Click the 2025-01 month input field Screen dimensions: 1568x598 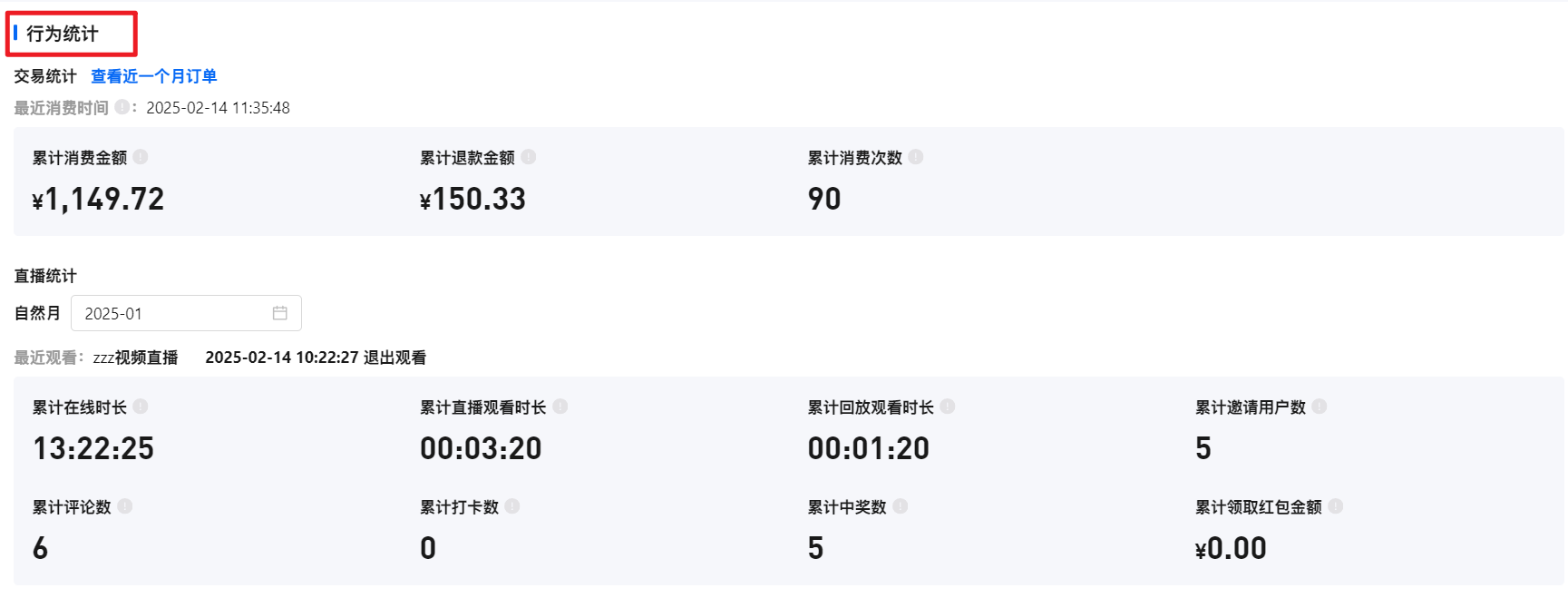click(172, 313)
